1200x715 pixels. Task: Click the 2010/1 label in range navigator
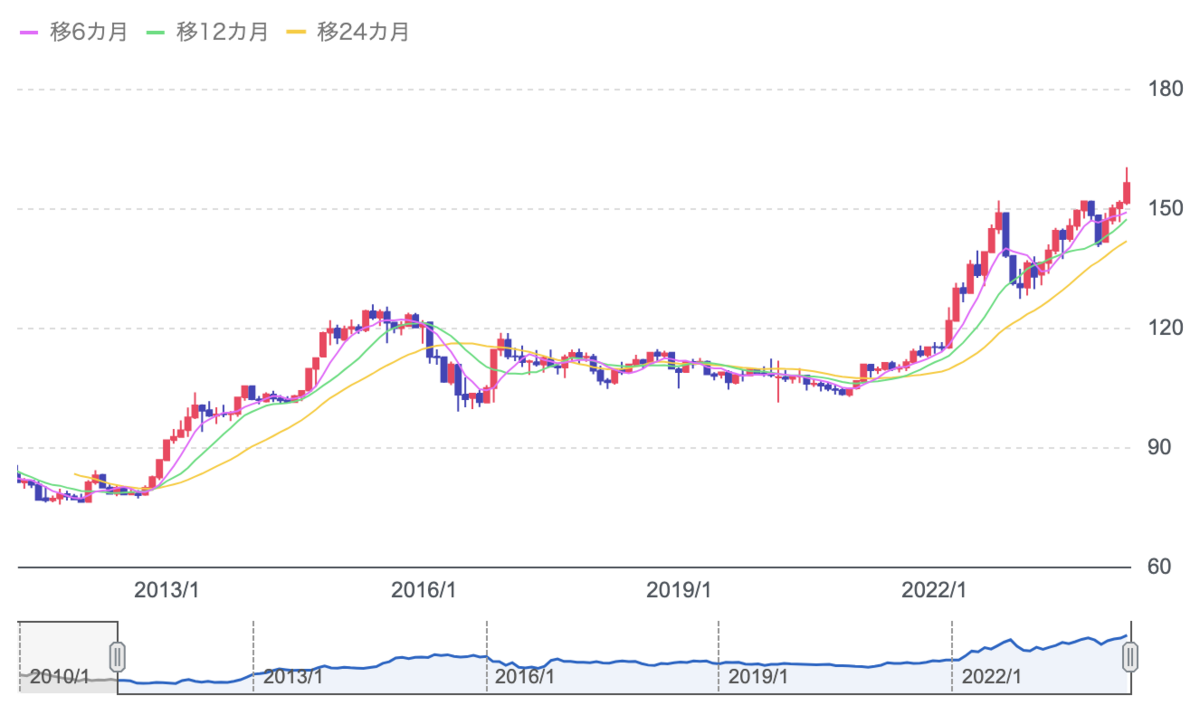58,677
